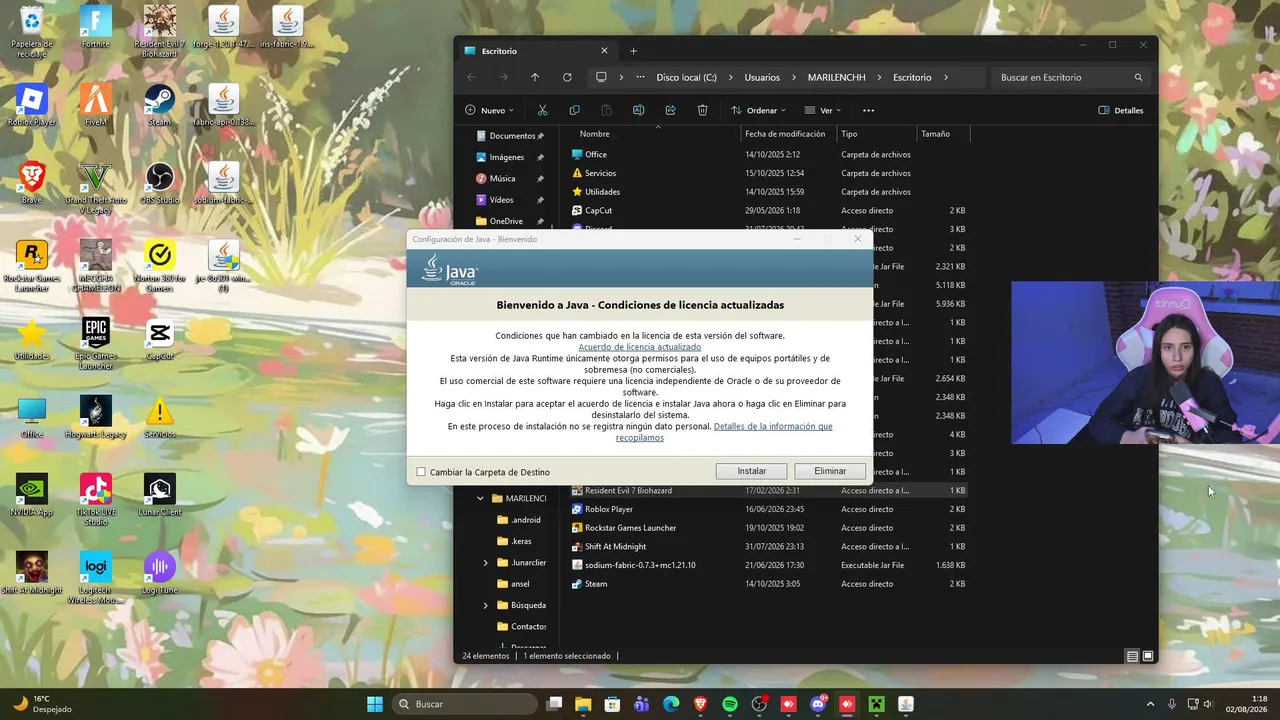The image size is (1280, 720).
Task: Select the NVIDIA App desktop icon
Action: coord(32,495)
